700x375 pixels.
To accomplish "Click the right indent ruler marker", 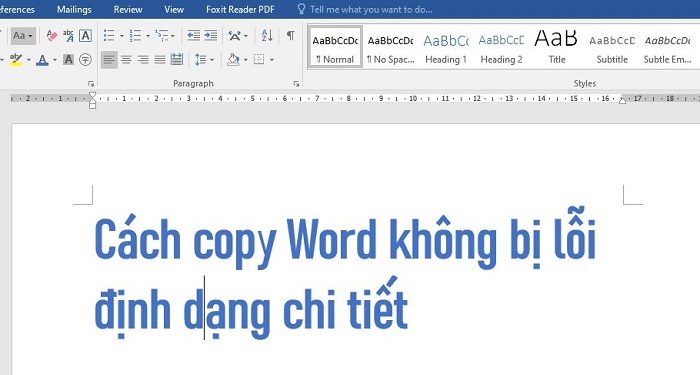I will pyautogui.click(x=622, y=100).
